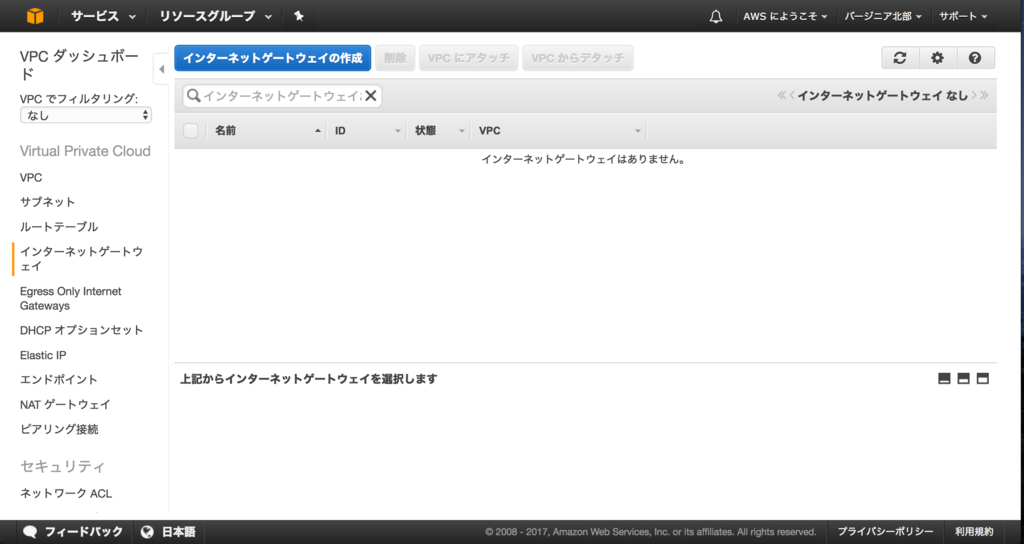Clear the gateway search field with X
The width and height of the screenshot is (1024, 544).
[x=370, y=96]
